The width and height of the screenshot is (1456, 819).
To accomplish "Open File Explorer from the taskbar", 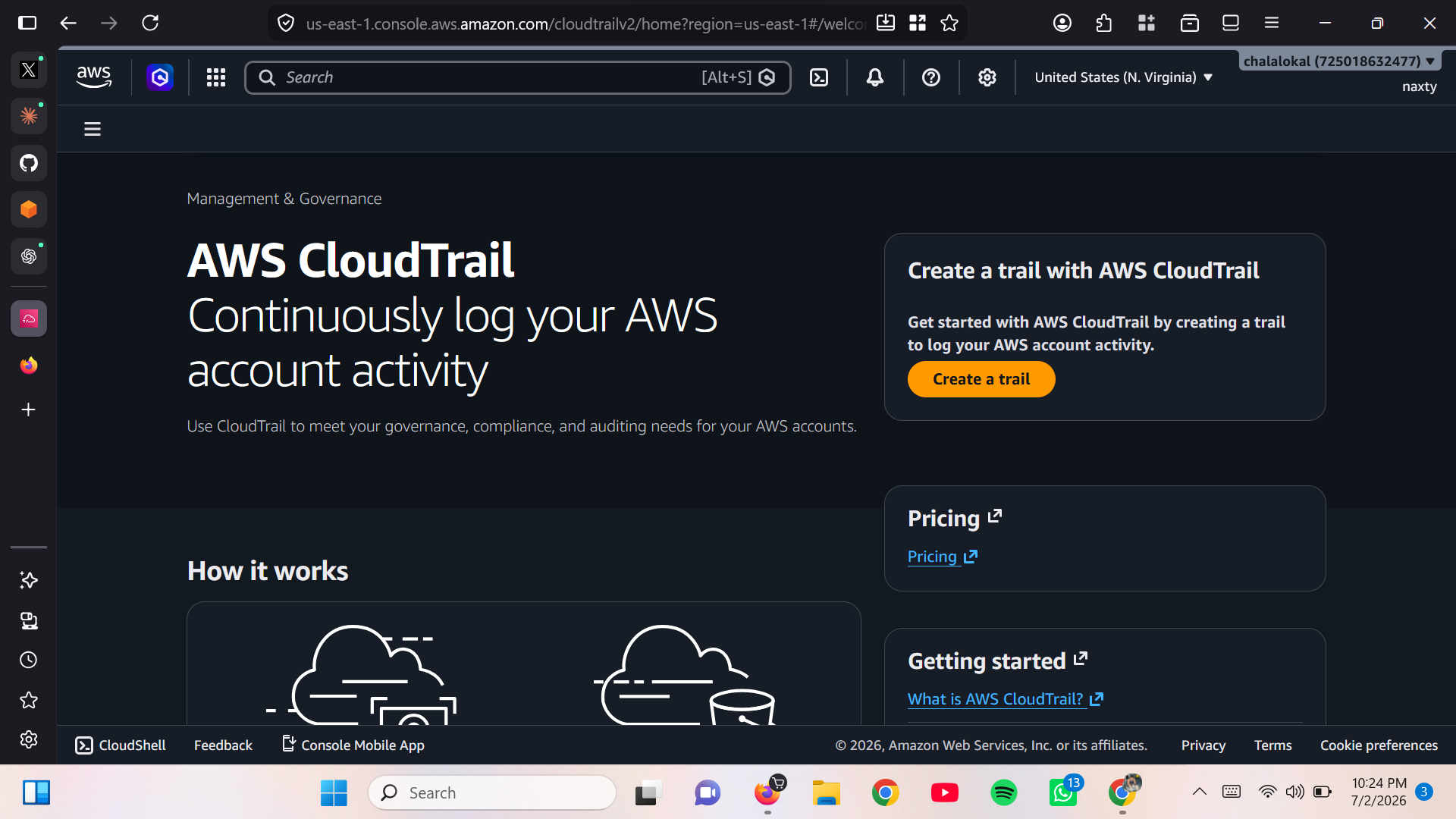I will (827, 792).
